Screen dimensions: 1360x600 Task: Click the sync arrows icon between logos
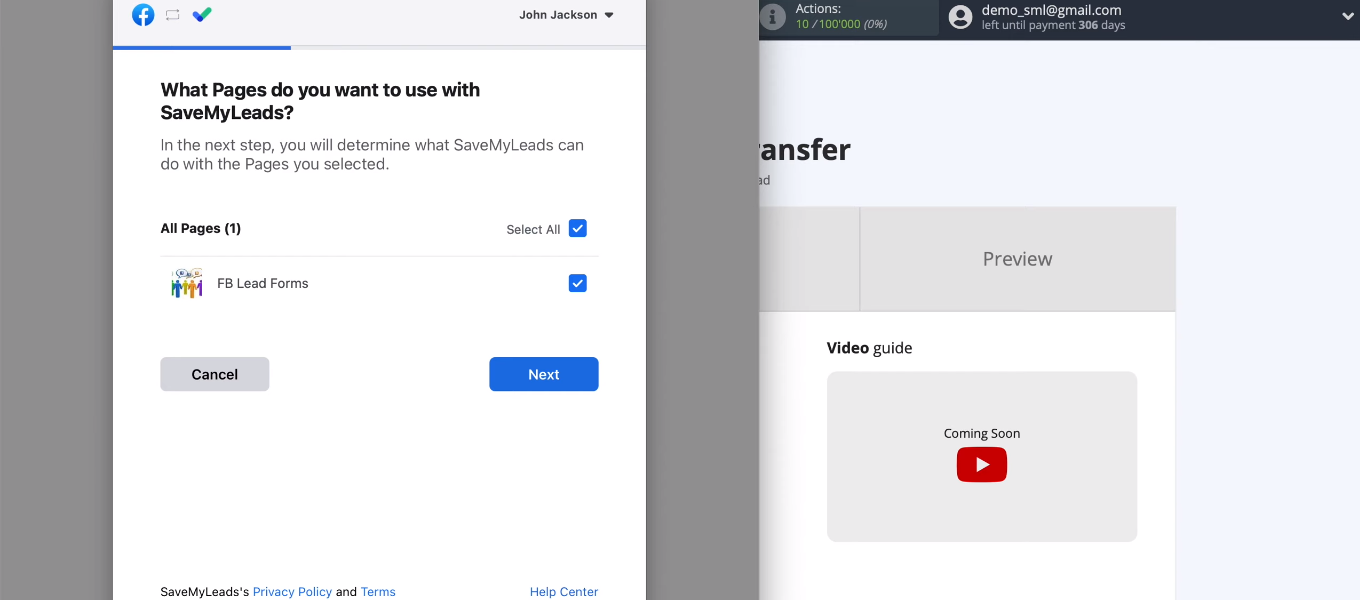pyautogui.click(x=172, y=15)
